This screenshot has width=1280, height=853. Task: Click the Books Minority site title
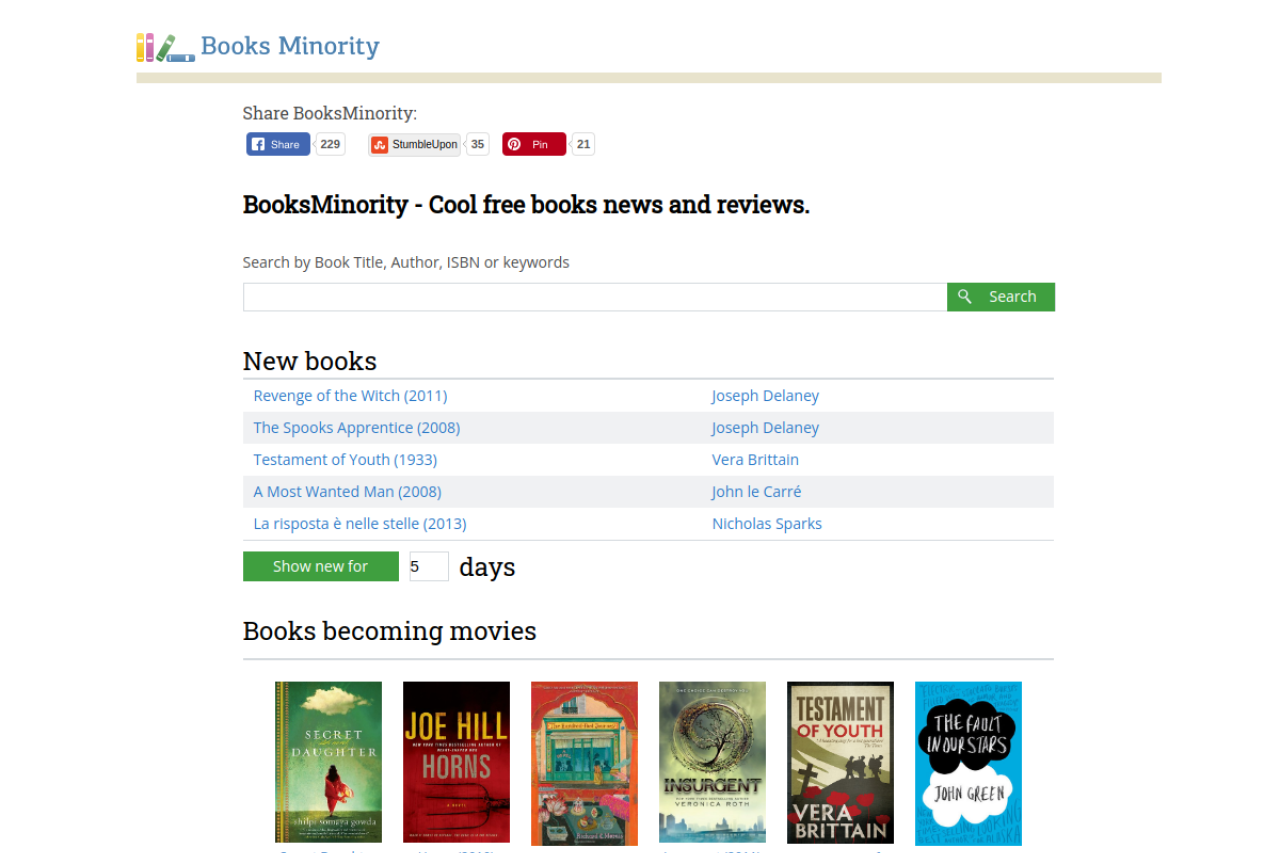290,46
